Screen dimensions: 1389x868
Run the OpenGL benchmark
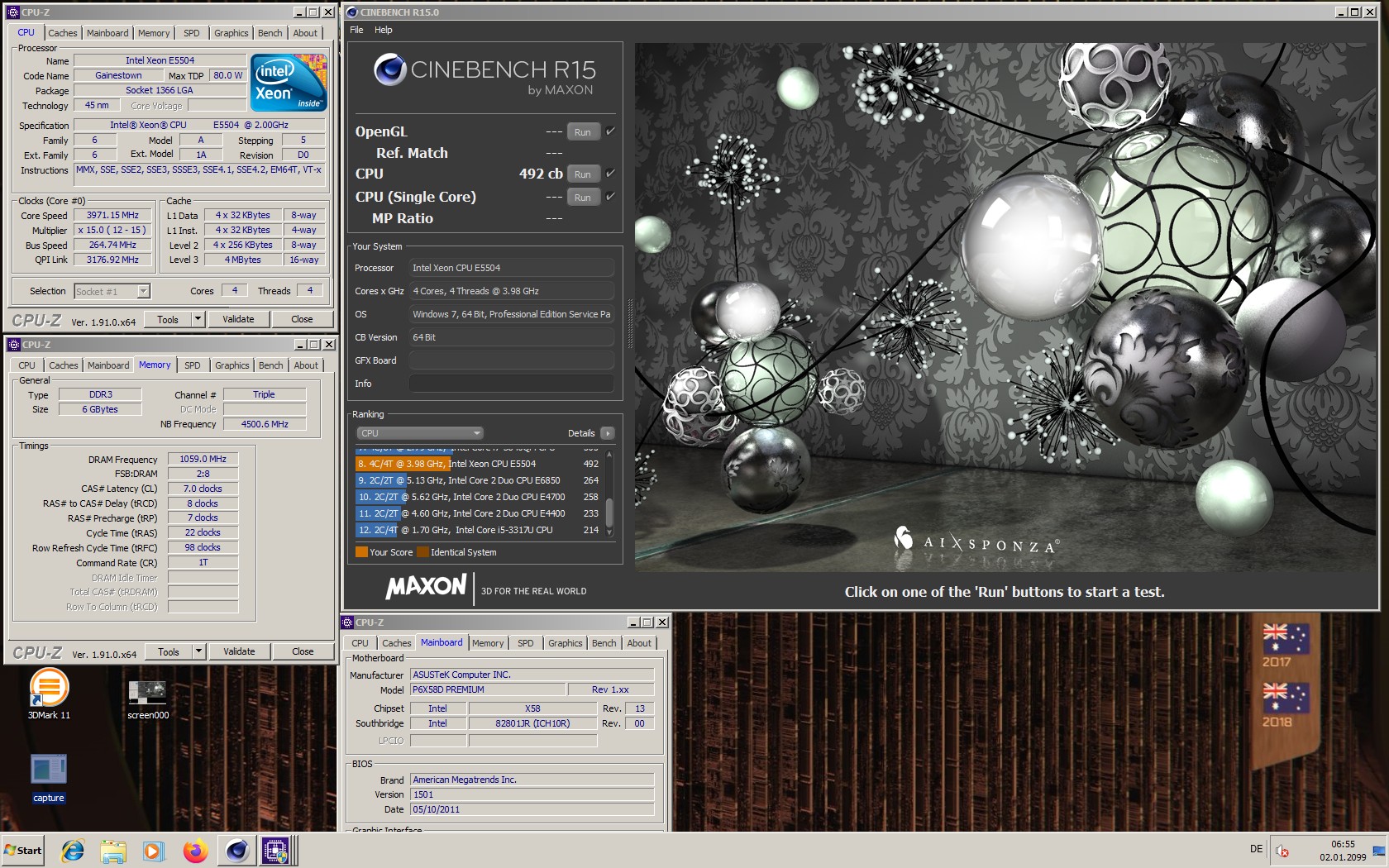click(x=583, y=132)
